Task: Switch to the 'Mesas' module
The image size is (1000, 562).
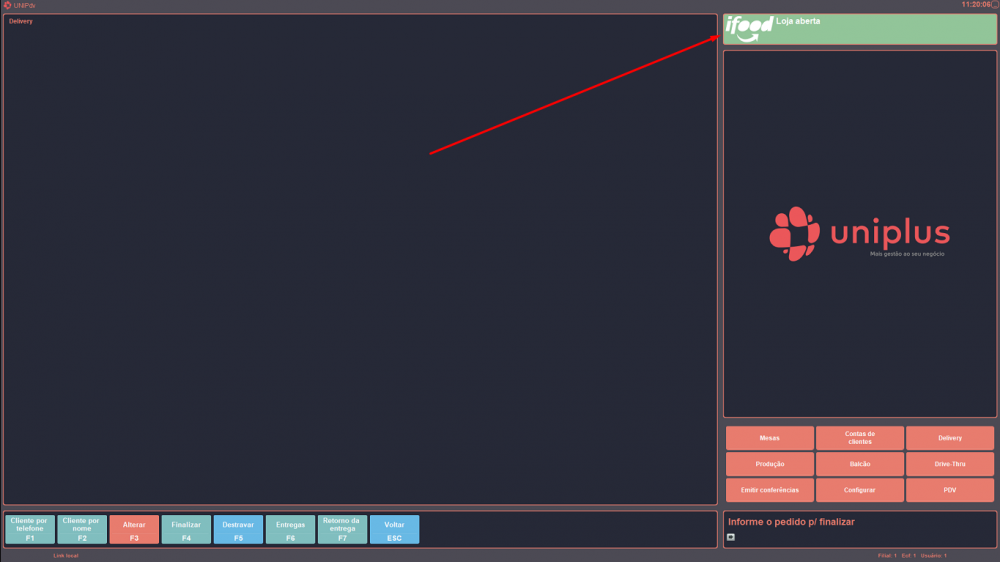Action: pyautogui.click(x=769, y=438)
